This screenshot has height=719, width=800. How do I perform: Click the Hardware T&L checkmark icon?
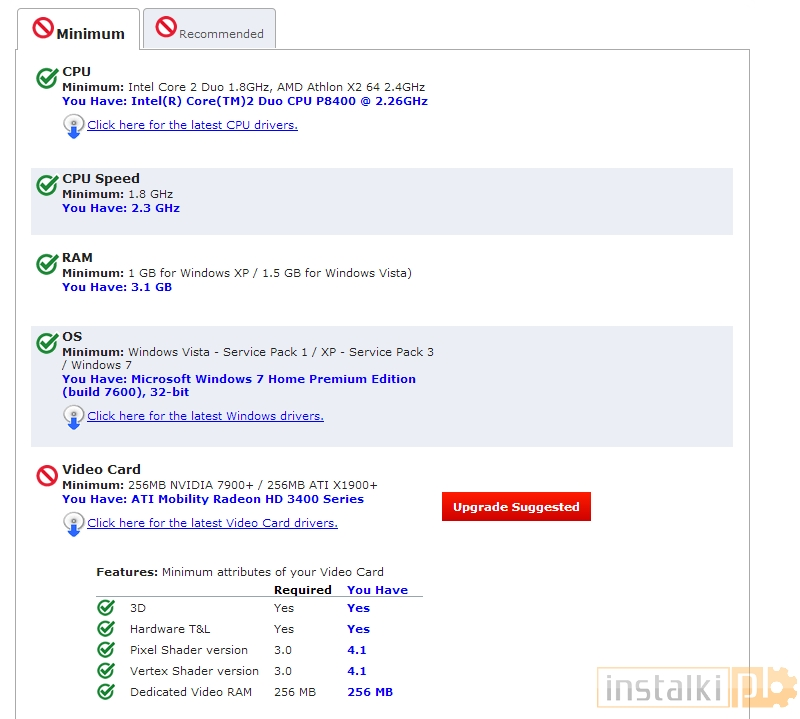pyautogui.click(x=106, y=629)
